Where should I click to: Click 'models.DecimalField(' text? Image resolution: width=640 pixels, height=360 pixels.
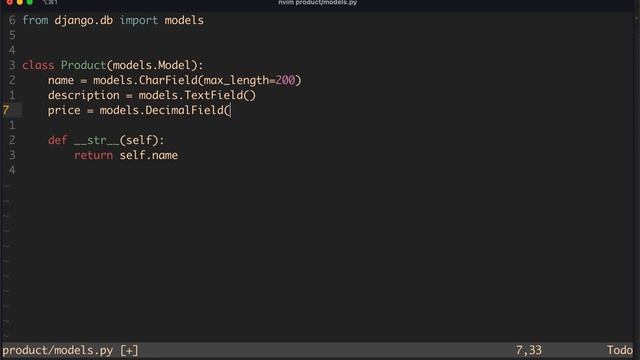point(165,110)
